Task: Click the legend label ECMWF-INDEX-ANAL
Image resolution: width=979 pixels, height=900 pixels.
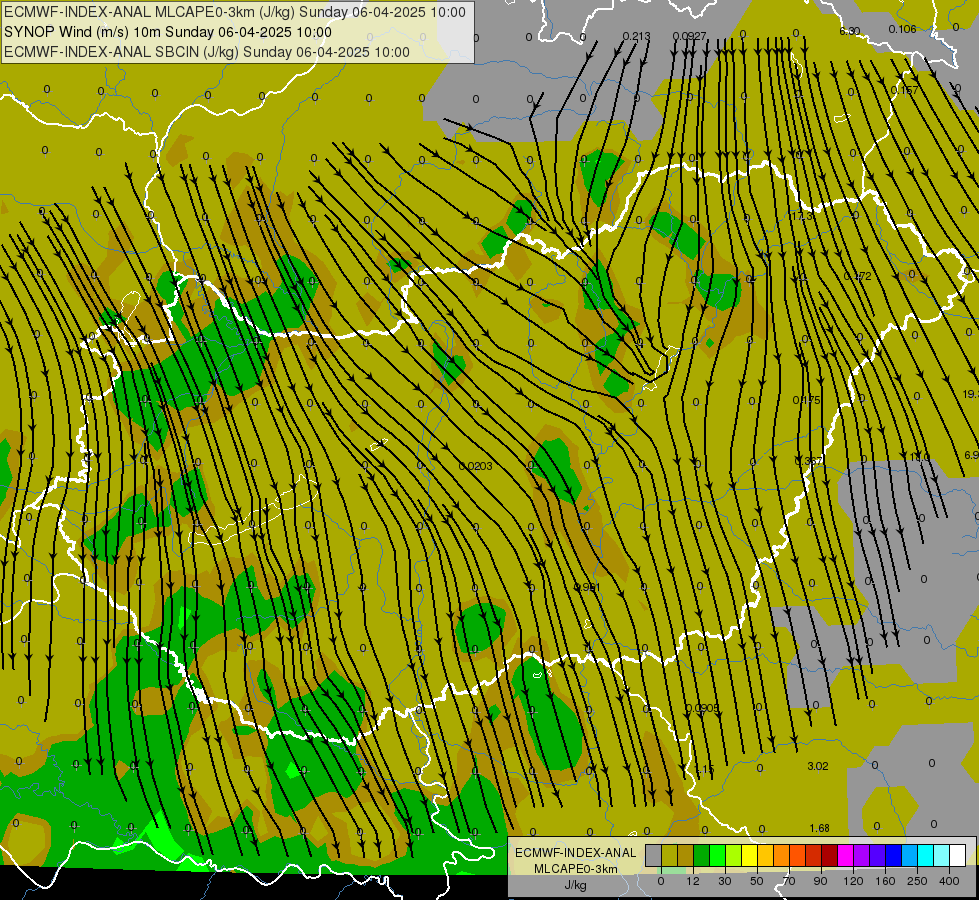Action: pyautogui.click(x=576, y=853)
